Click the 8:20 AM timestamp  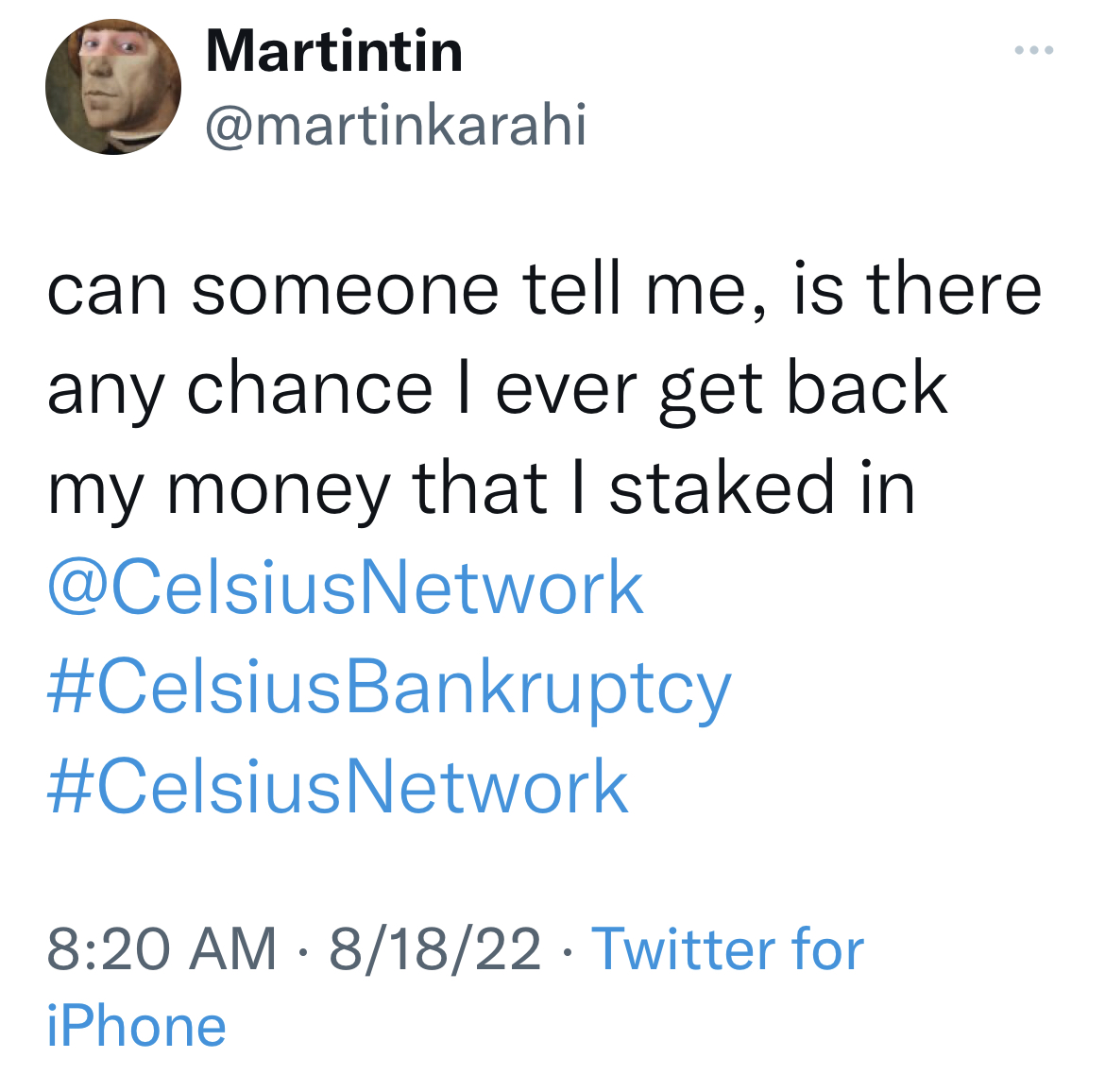click(161, 948)
